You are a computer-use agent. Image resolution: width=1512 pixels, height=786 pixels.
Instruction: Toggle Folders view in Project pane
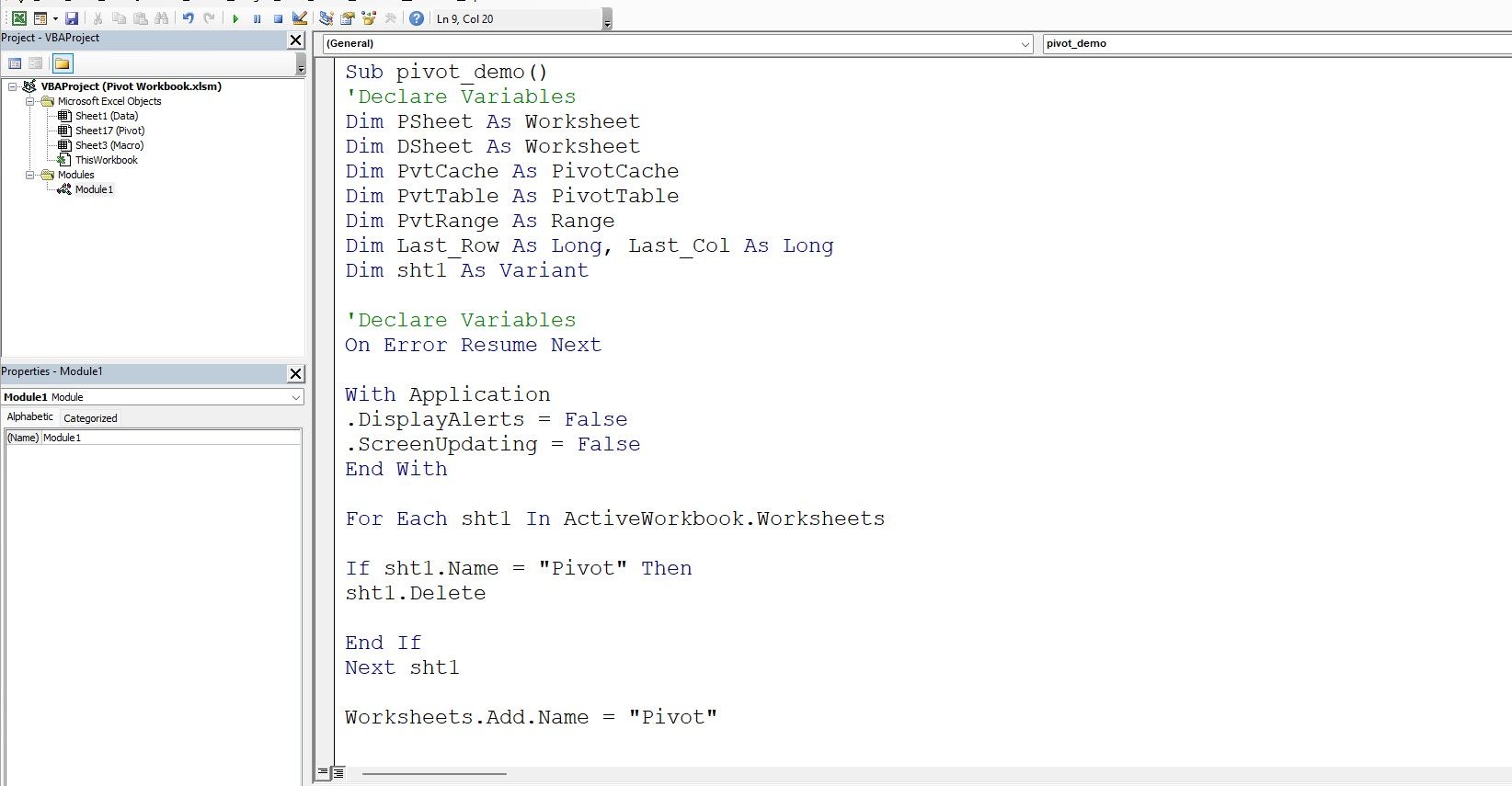(63, 63)
